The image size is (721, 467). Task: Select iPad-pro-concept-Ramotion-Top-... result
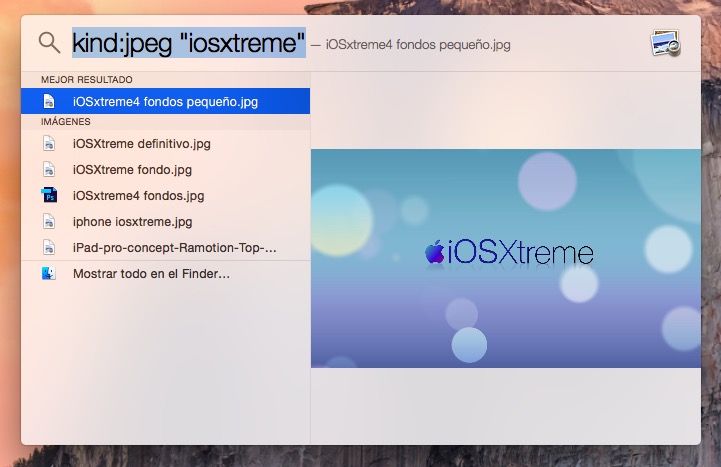click(166, 248)
